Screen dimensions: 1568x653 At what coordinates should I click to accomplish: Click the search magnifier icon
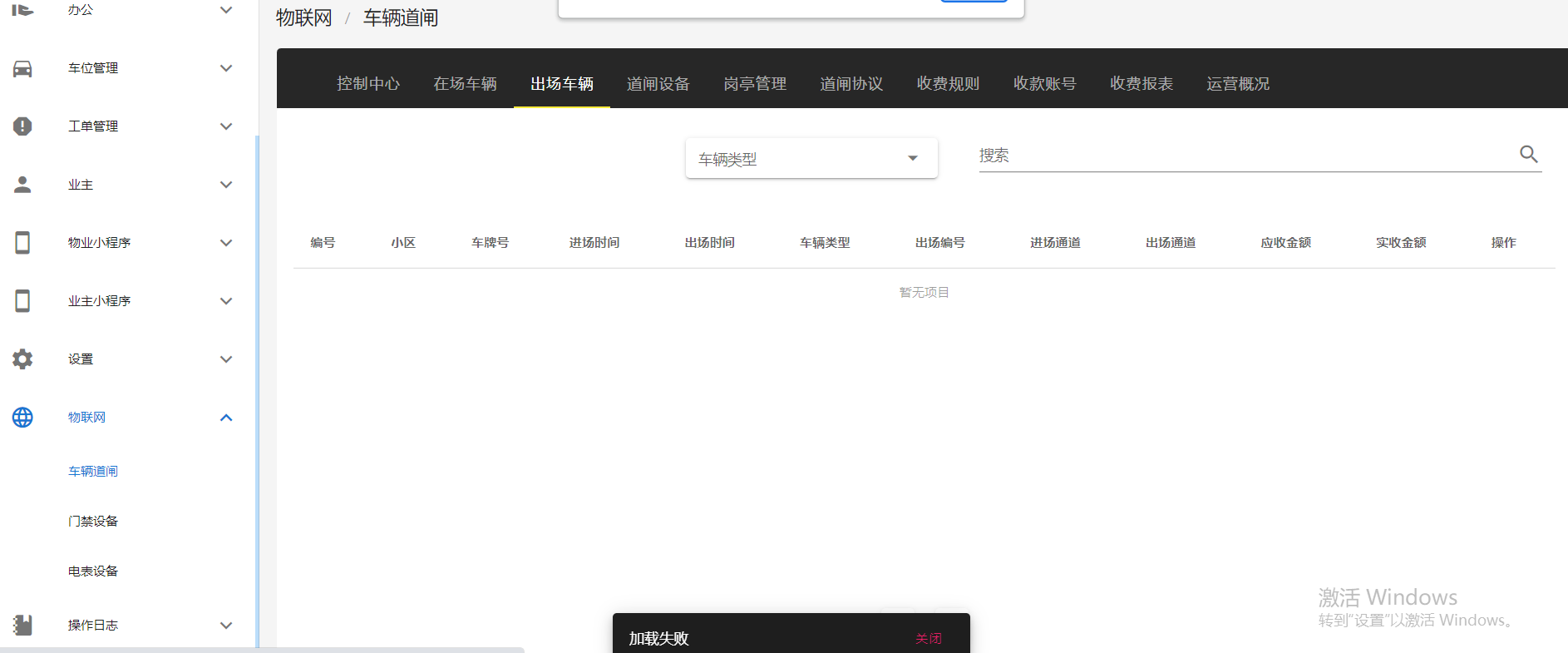coord(1528,154)
